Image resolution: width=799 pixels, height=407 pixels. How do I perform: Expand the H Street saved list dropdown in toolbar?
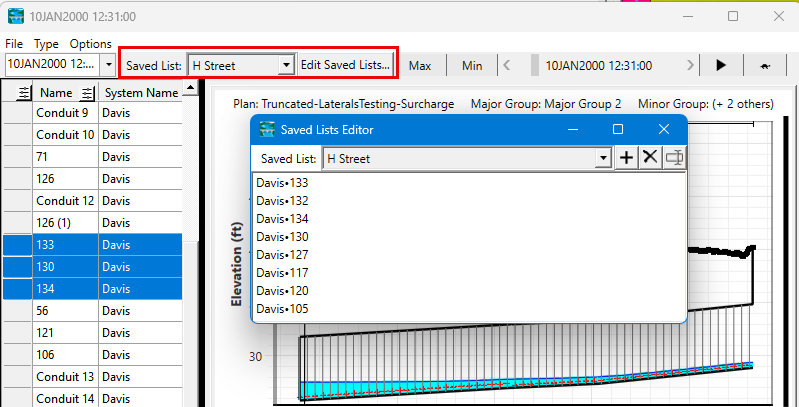pyautogui.click(x=286, y=65)
